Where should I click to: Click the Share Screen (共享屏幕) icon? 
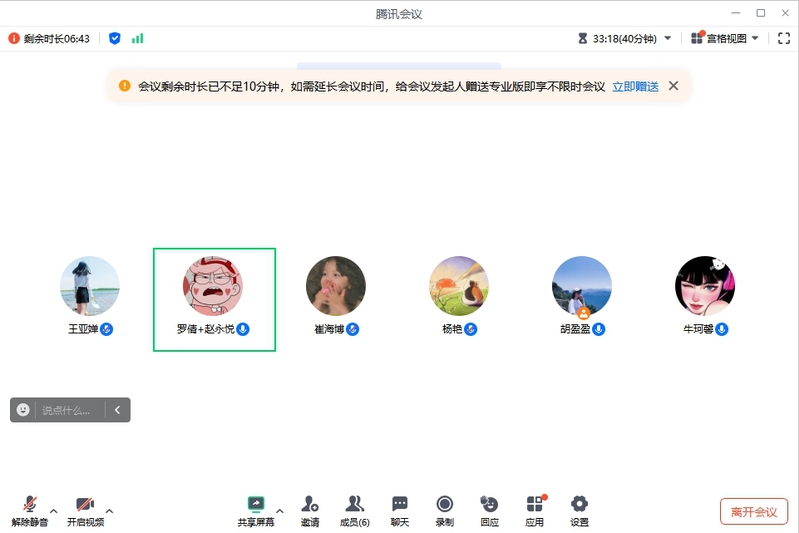click(x=256, y=505)
